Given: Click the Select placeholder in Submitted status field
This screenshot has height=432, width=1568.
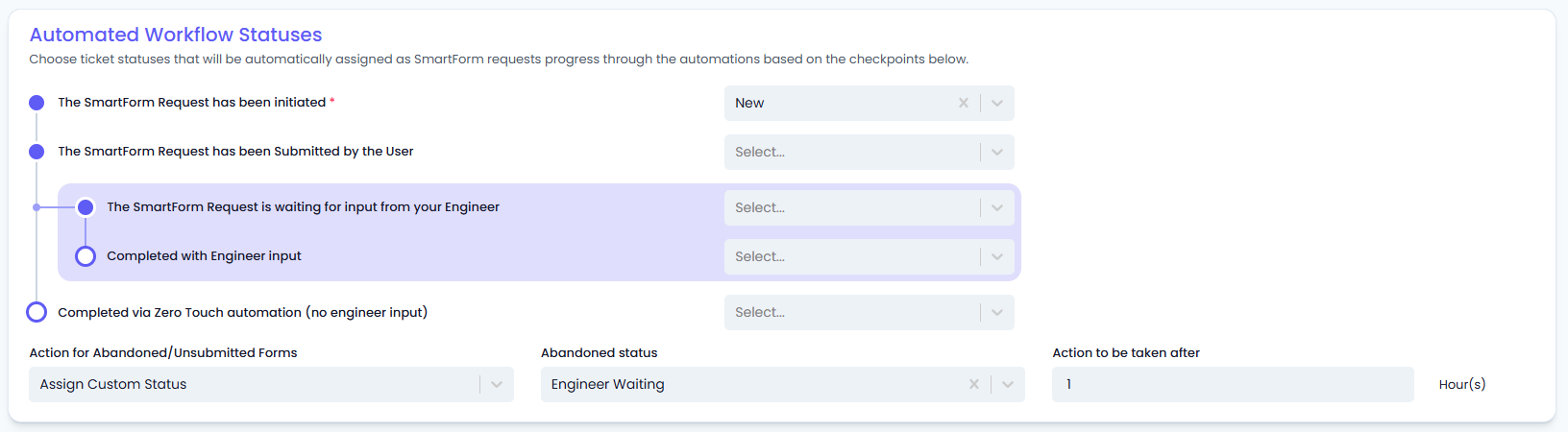Looking at the screenshot, I should tap(760, 152).
